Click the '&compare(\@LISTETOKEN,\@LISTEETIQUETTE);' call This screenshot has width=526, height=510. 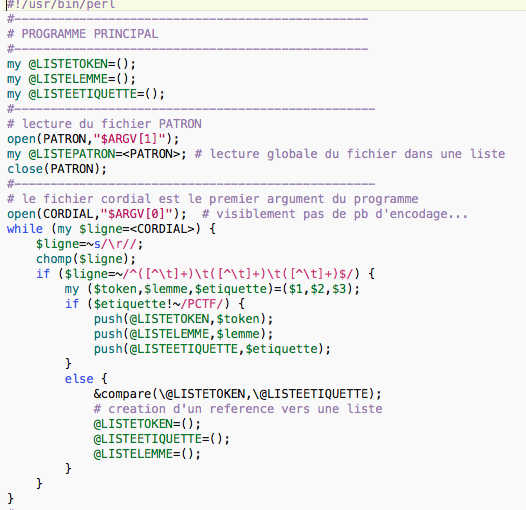(238, 394)
